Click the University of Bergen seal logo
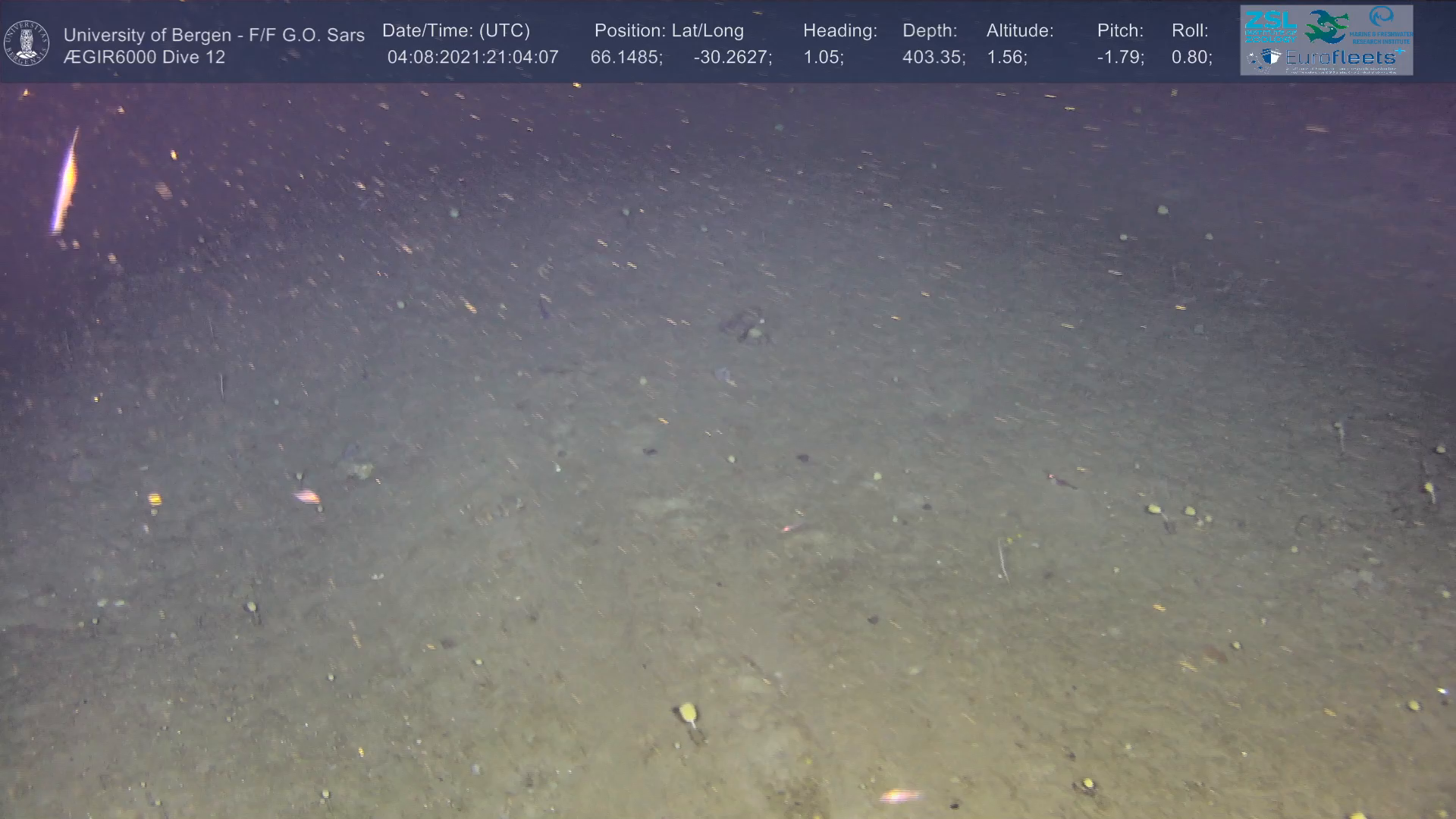The width and height of the screenshot is (1456, 819). pyautogui.click(x=27, y=42)
